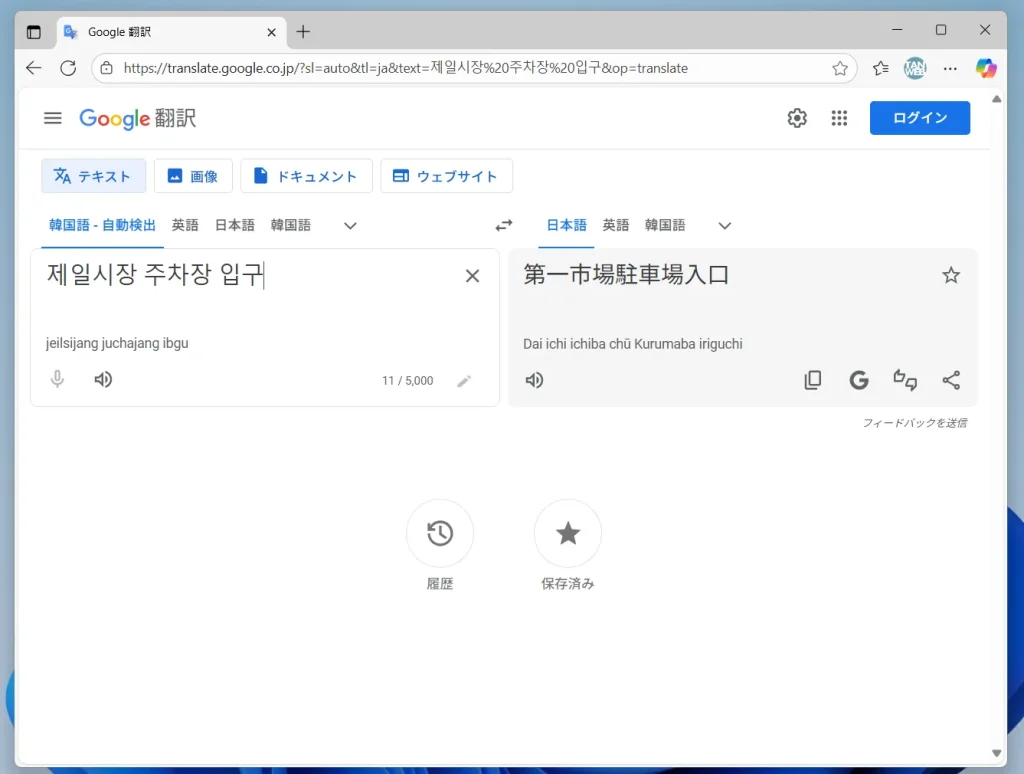This screenshot has width=1024, height=774.
Task: Switch to the 画像 image translation tab
Action: pyautogui.click(x=193, y=176)
